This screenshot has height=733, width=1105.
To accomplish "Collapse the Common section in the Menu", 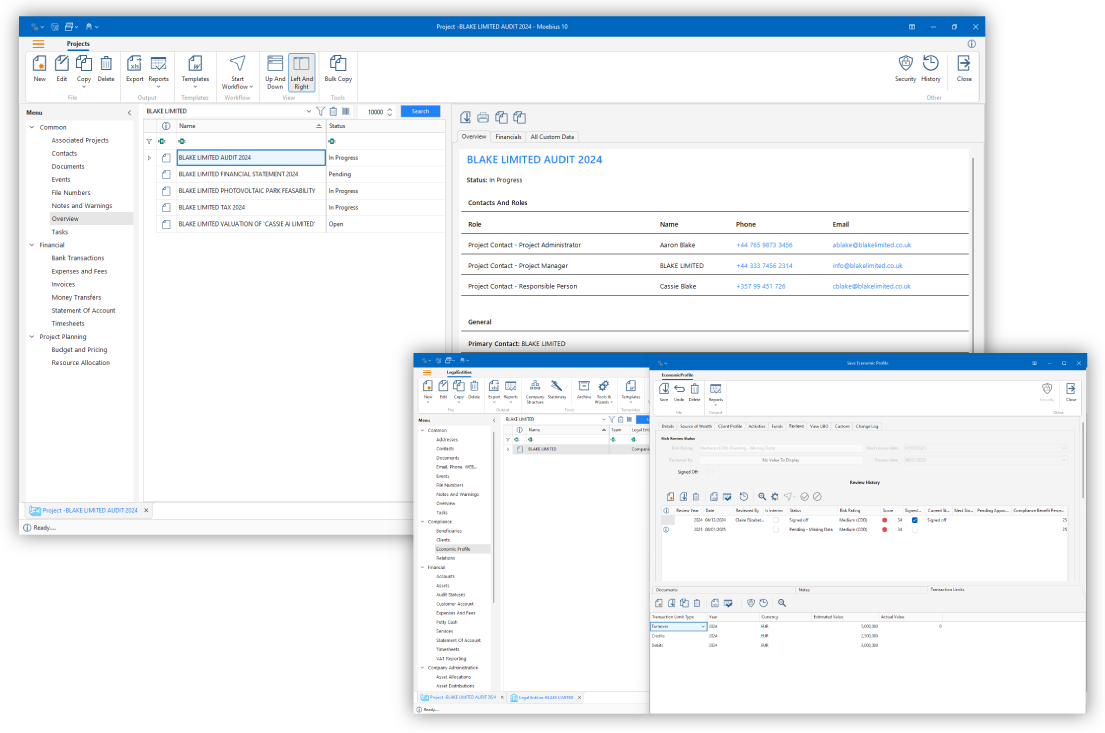I will (32, 127).
